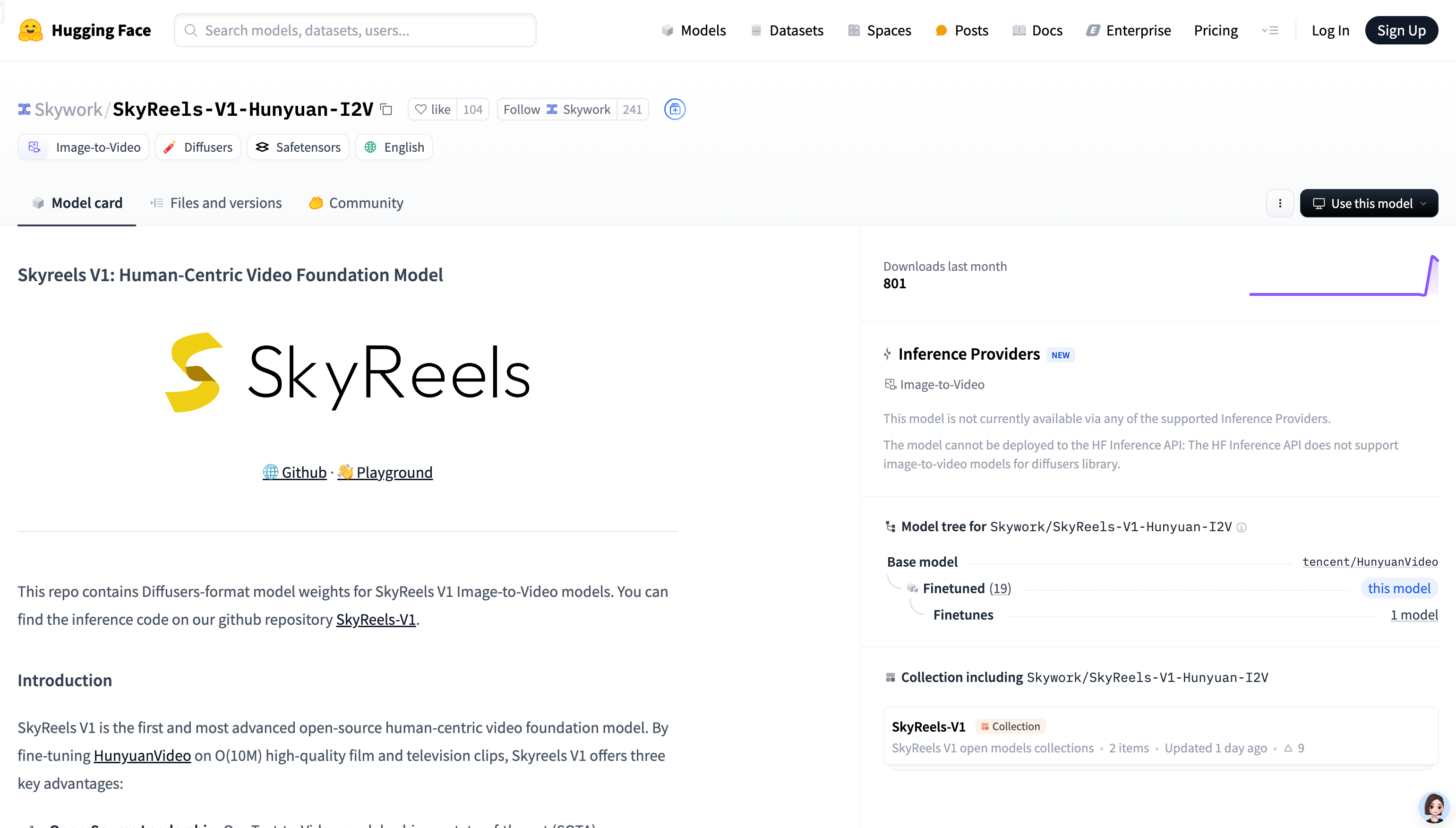The height and width of the screenshot is (828, 1456).
Task: Click the English language globe tag
Action: pyautogui.click(x=393, y=147)
